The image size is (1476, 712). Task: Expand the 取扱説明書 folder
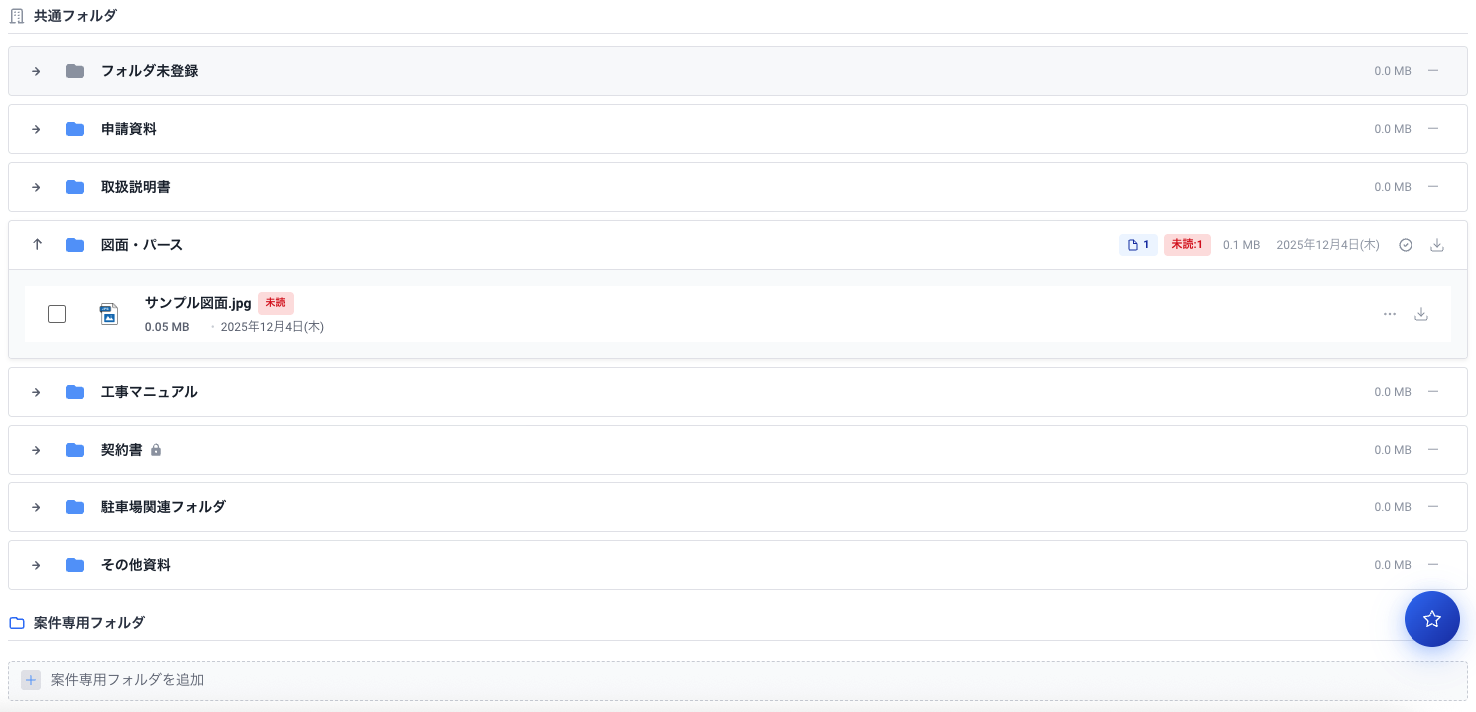tap(36, 187)
